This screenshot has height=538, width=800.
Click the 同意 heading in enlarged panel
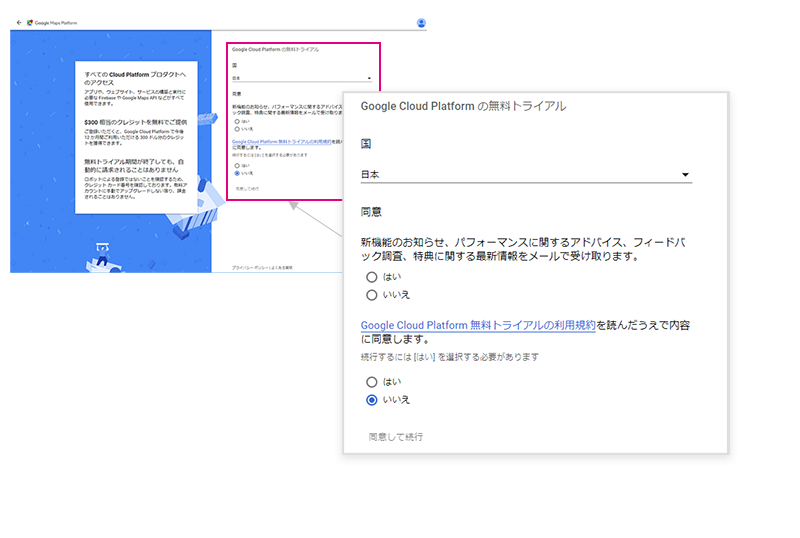(371, 212)
